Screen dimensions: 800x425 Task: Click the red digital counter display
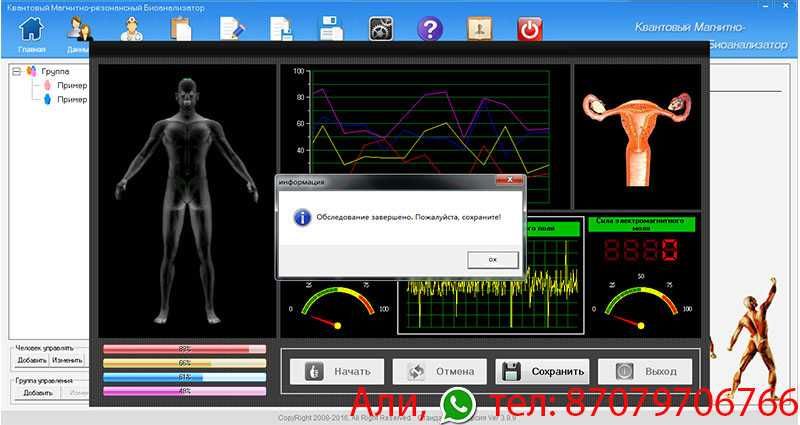click(641, 251)
